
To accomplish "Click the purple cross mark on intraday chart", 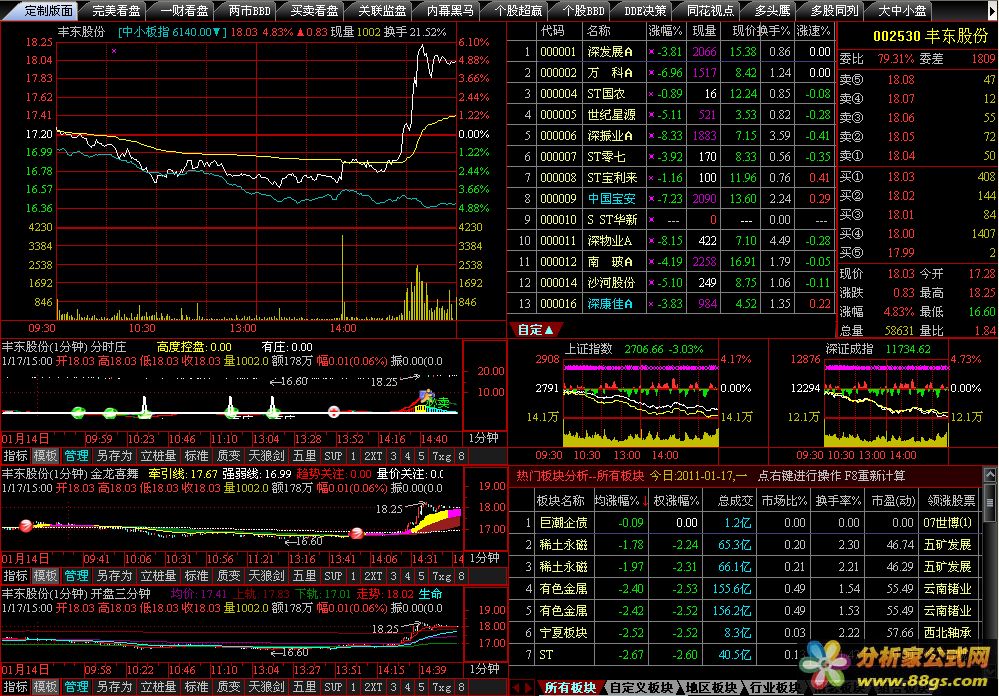I will (x=114, y=50).
